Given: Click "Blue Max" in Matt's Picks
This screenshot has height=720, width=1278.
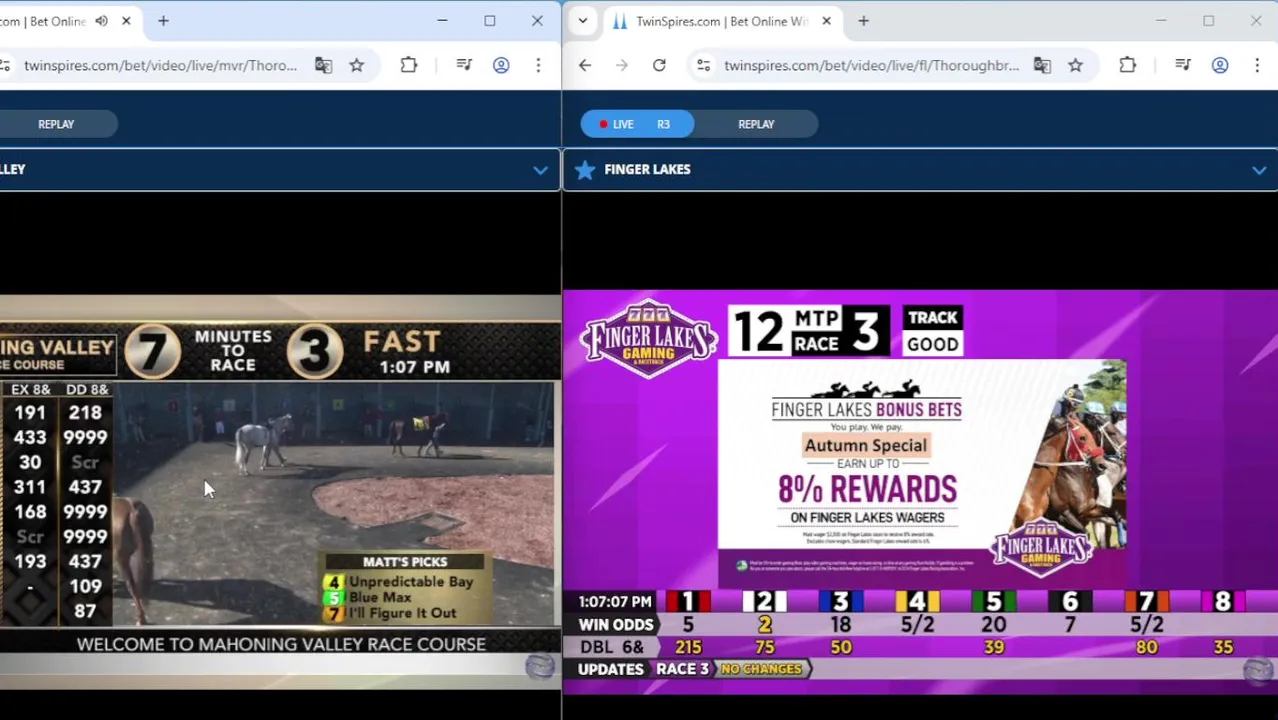Looking at the screenshot, I should coord(380,597).
